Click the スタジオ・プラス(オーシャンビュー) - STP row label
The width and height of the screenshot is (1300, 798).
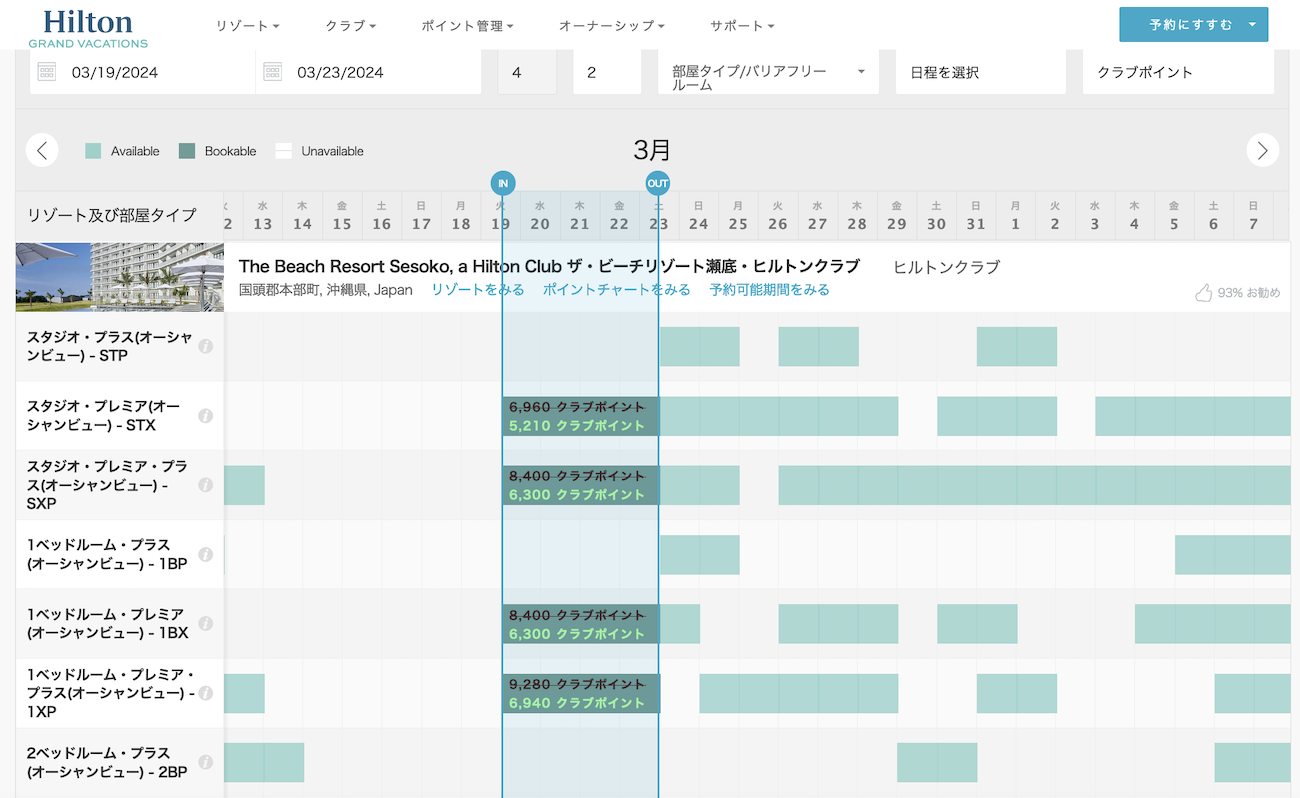[x=109, y=346]
